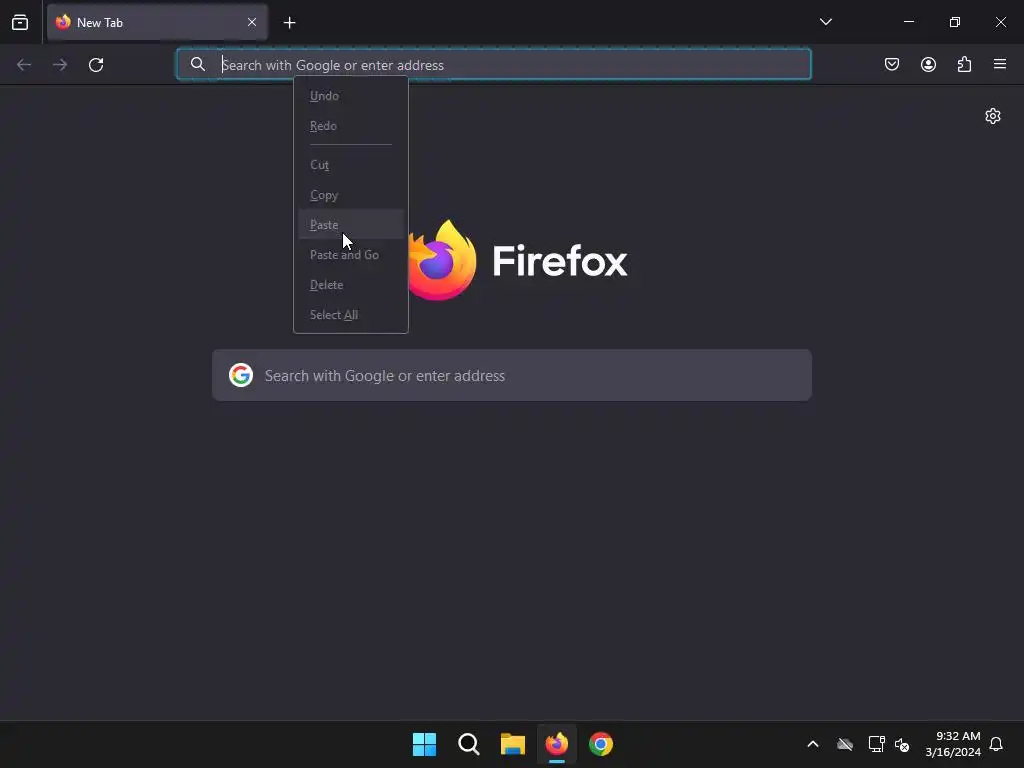Open the network tray icon
The image size is (1024, 768).
tap(876, 744)
